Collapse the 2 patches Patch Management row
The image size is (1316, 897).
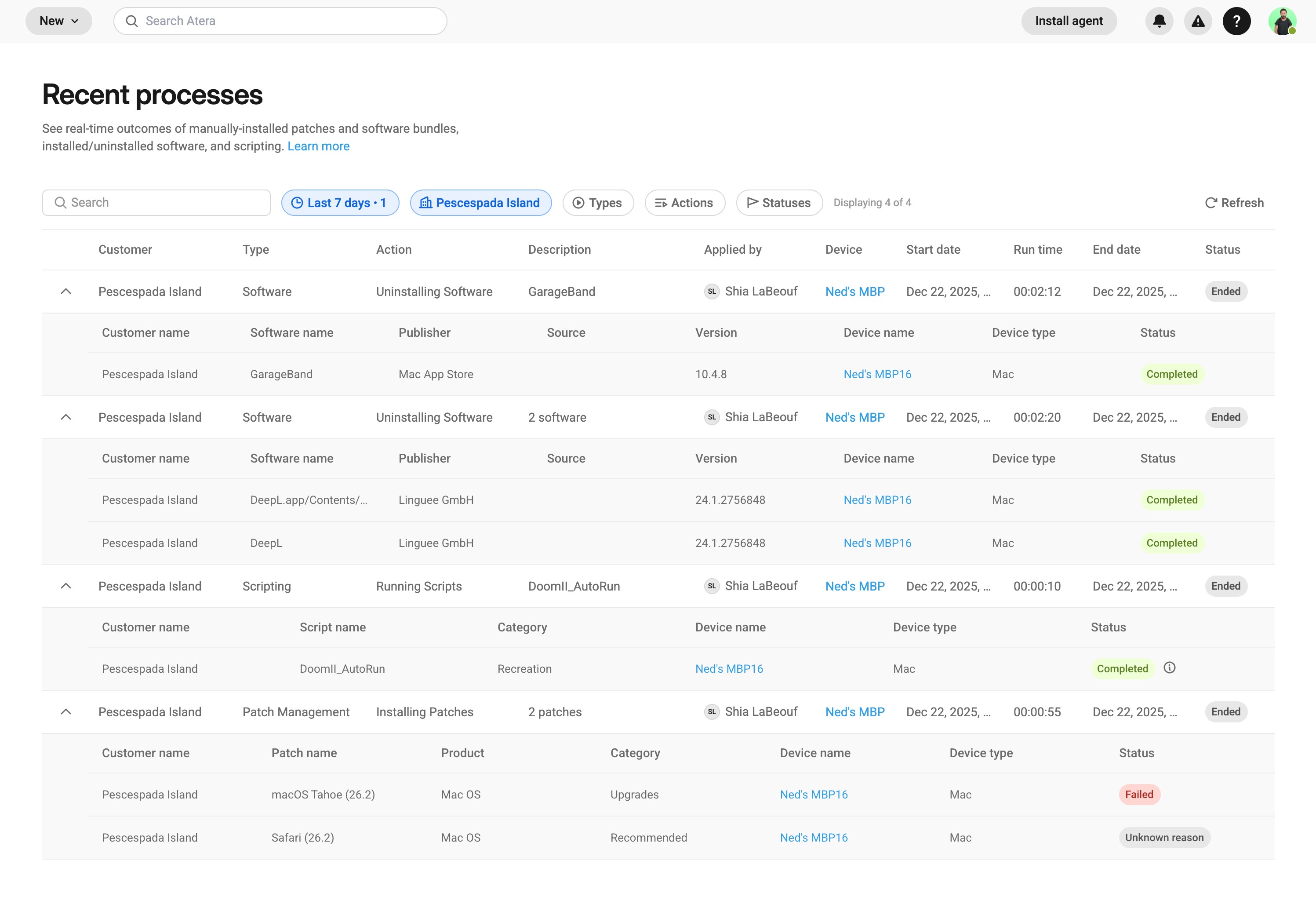(x=65, y=712)
